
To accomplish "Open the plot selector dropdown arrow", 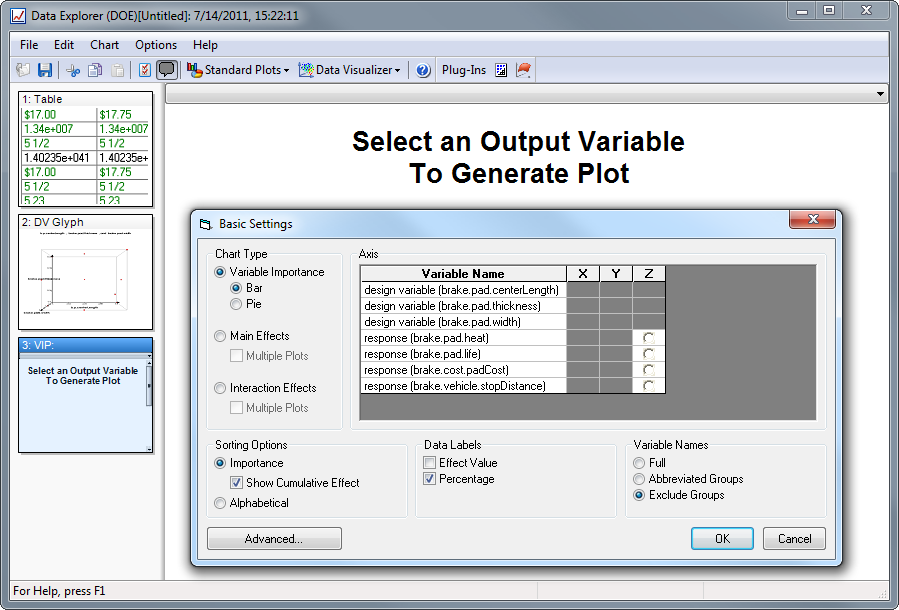I will [x=879, y=94].
